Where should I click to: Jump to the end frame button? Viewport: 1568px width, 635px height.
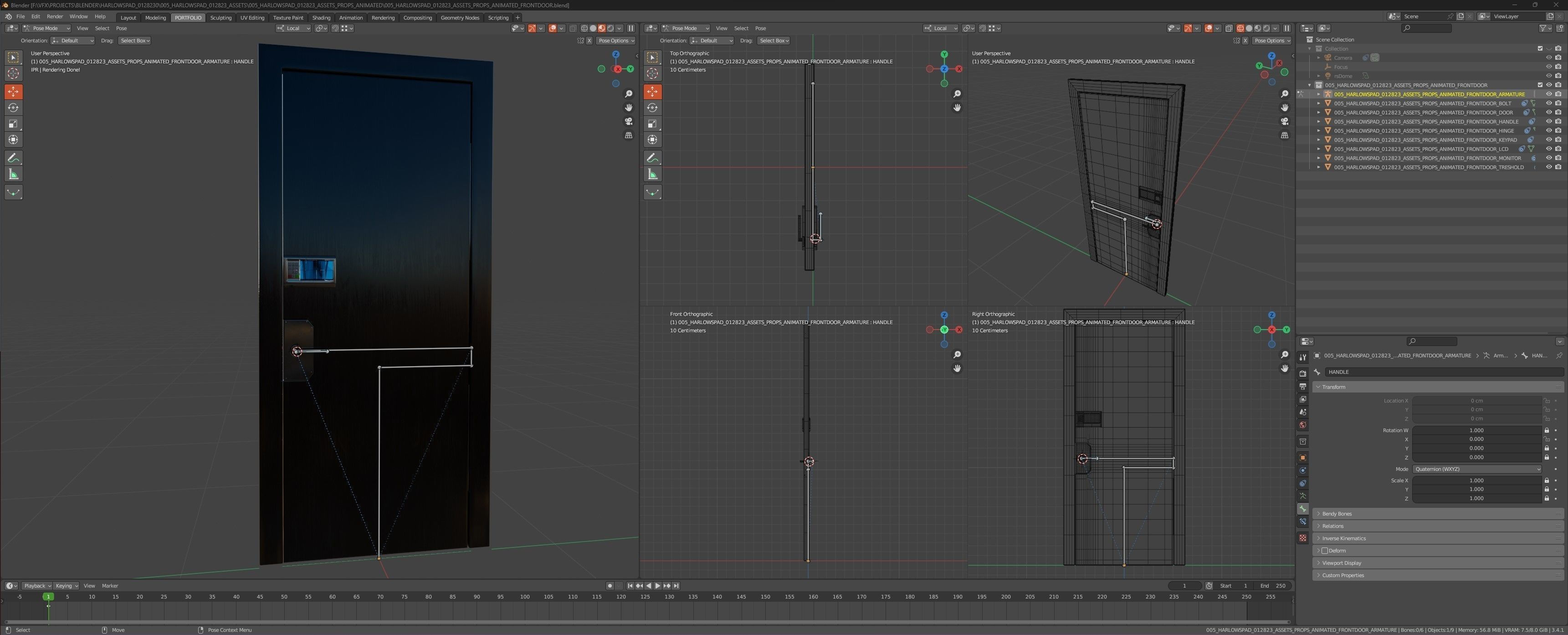[x=676, y=586]
